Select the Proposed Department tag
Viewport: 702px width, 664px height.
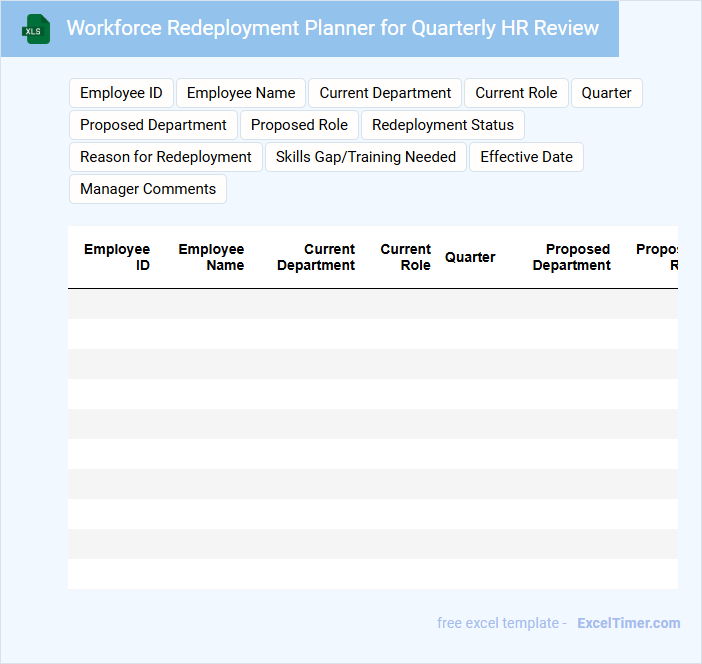pyautogui.click(x=153, y=125)
